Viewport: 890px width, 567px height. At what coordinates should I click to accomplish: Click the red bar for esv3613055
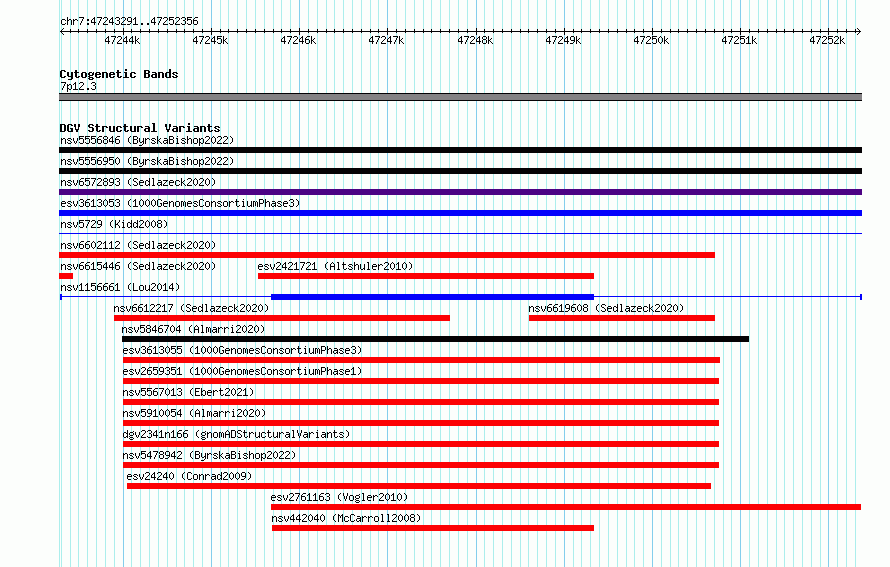pyautogui.click(x=421, y=360)
